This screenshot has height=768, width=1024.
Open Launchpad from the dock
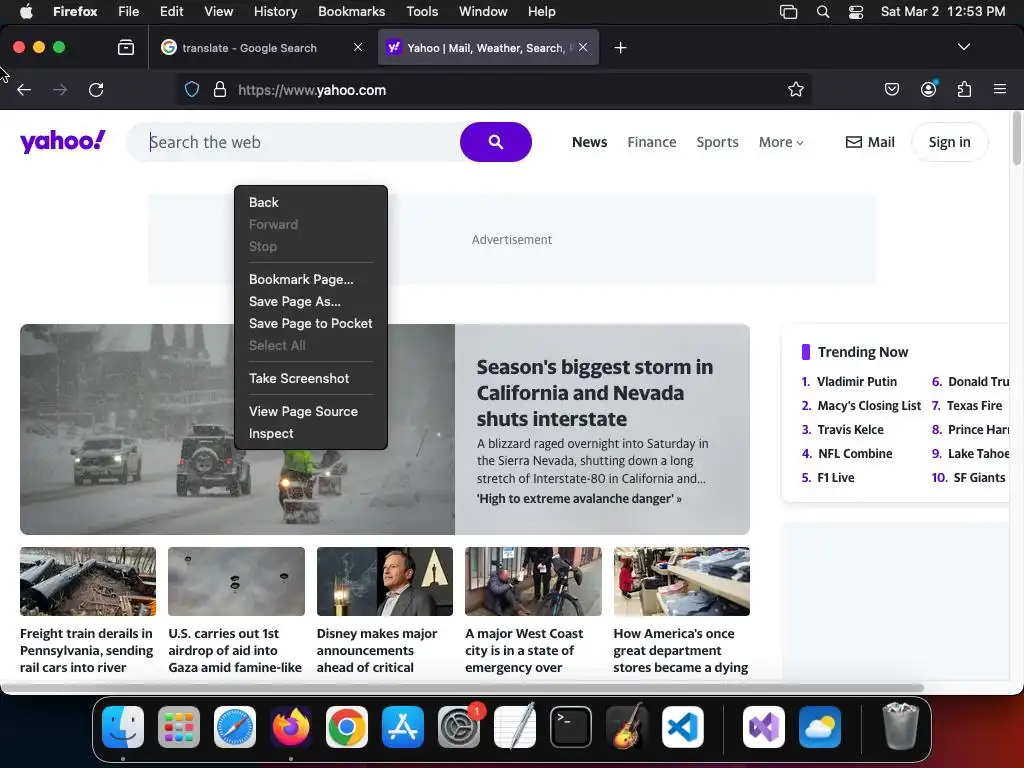179,727
